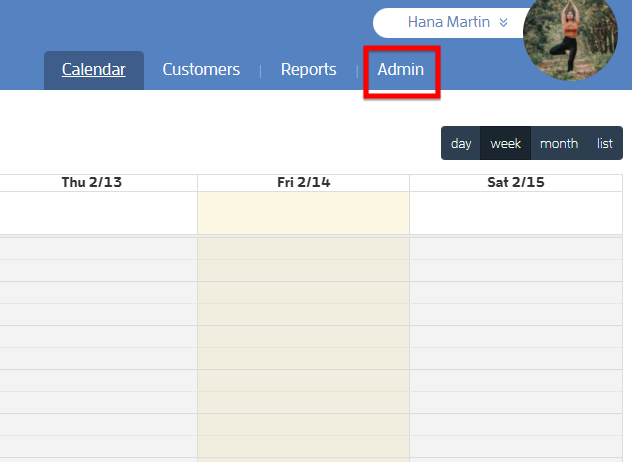Click the double chevron beside Hana Martin
The width and height of the screenshot is (632, 462).
pos(503,22)
